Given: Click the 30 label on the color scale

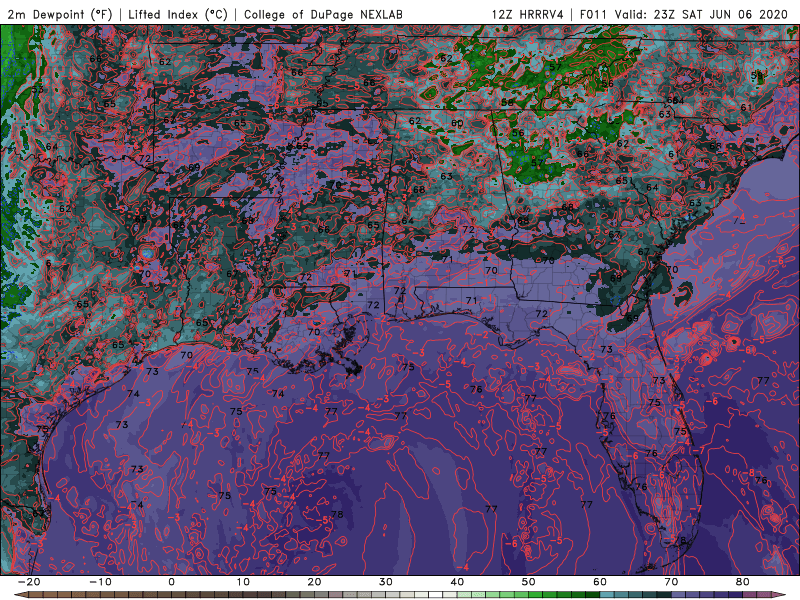Looking at the screenshot, I should click(x=386, y=582).
